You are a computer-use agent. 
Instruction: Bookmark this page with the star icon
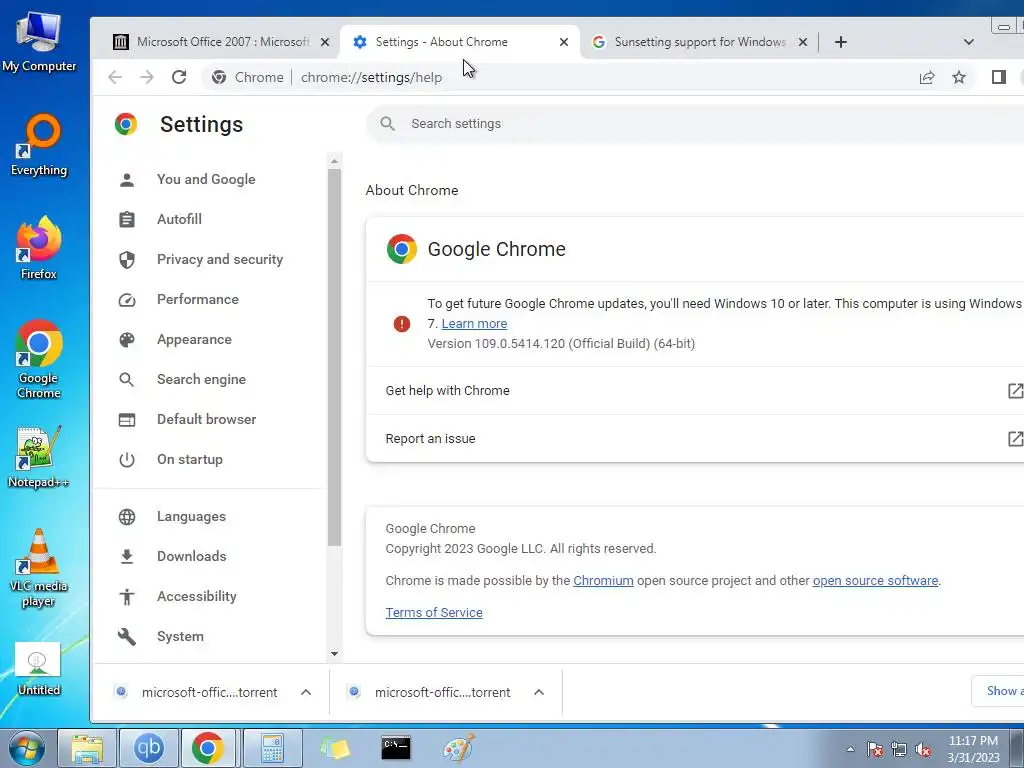pyautogui.click(x=959, y=77)
